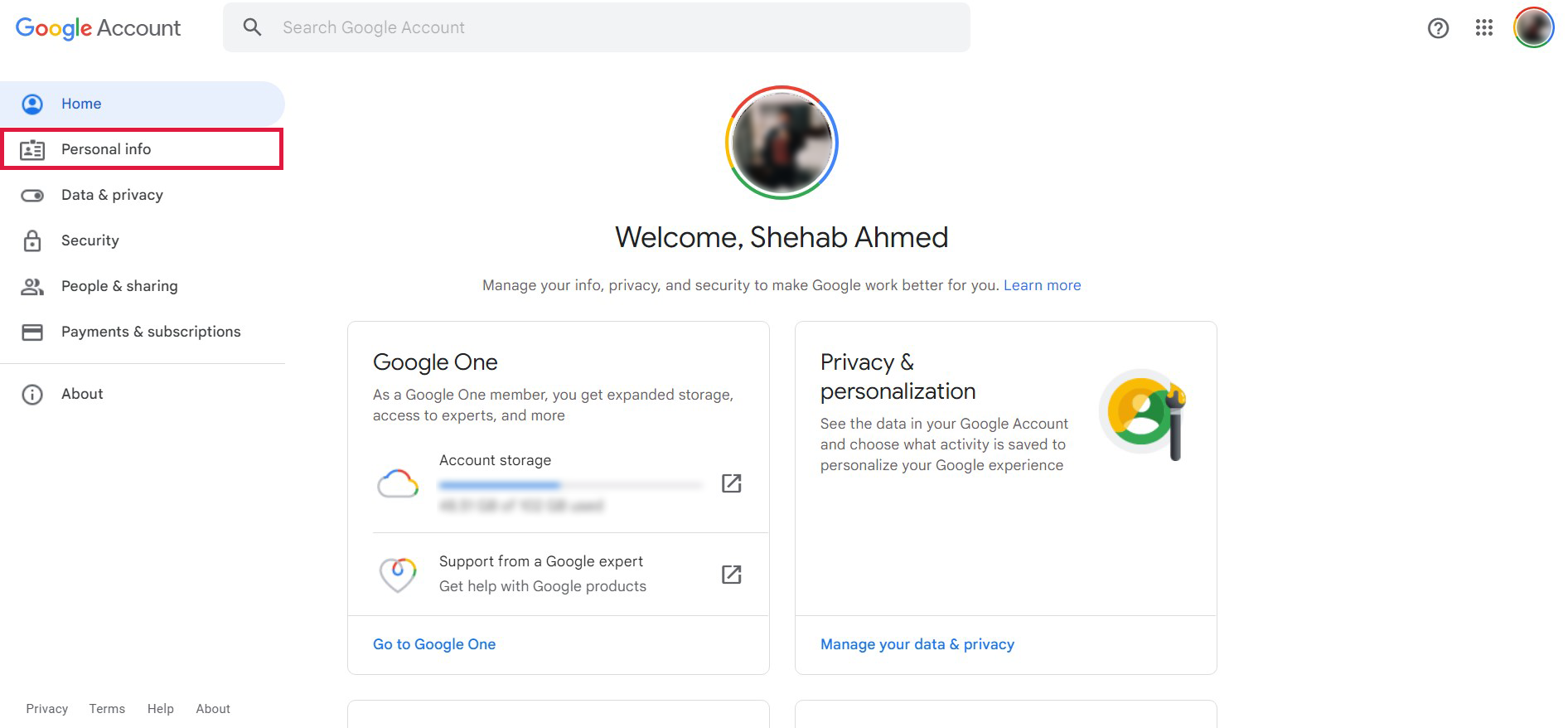Click the search magnifier icon
The width and height of the screenshot is (1568, 728).
point(252,27)
